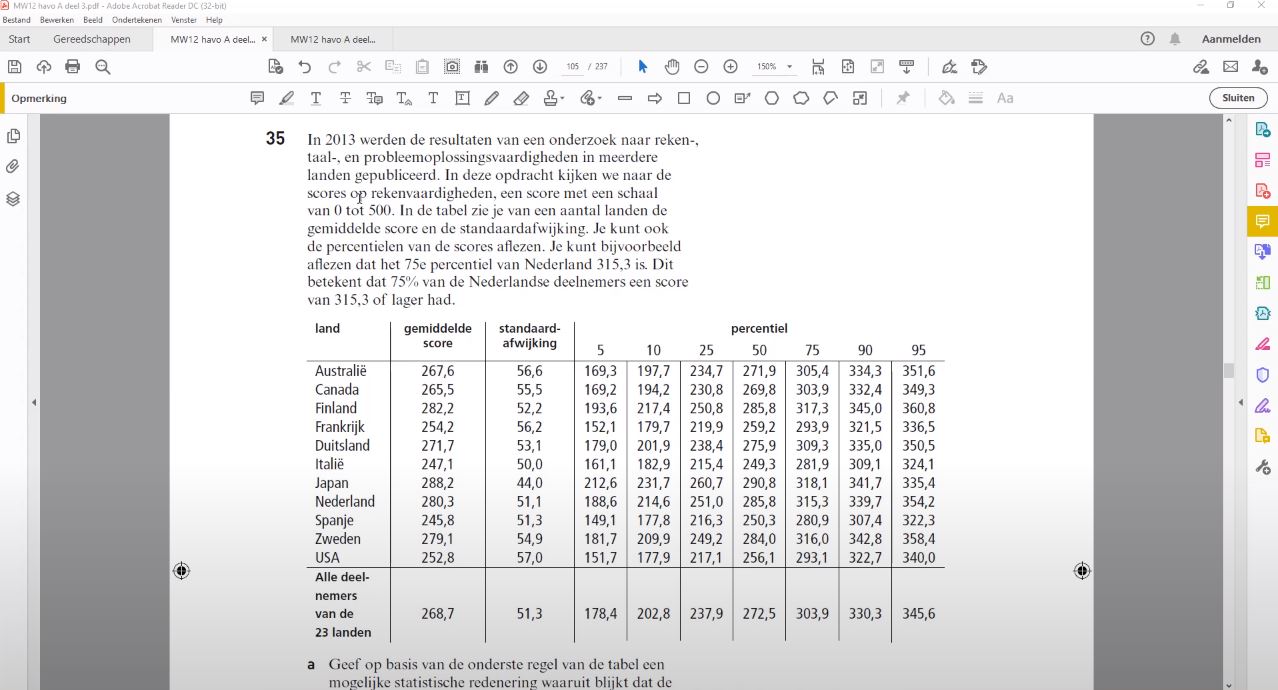Screen dimensions: 1278x690
Task: Open the fit page width options
Action: (x=818, y=67)
